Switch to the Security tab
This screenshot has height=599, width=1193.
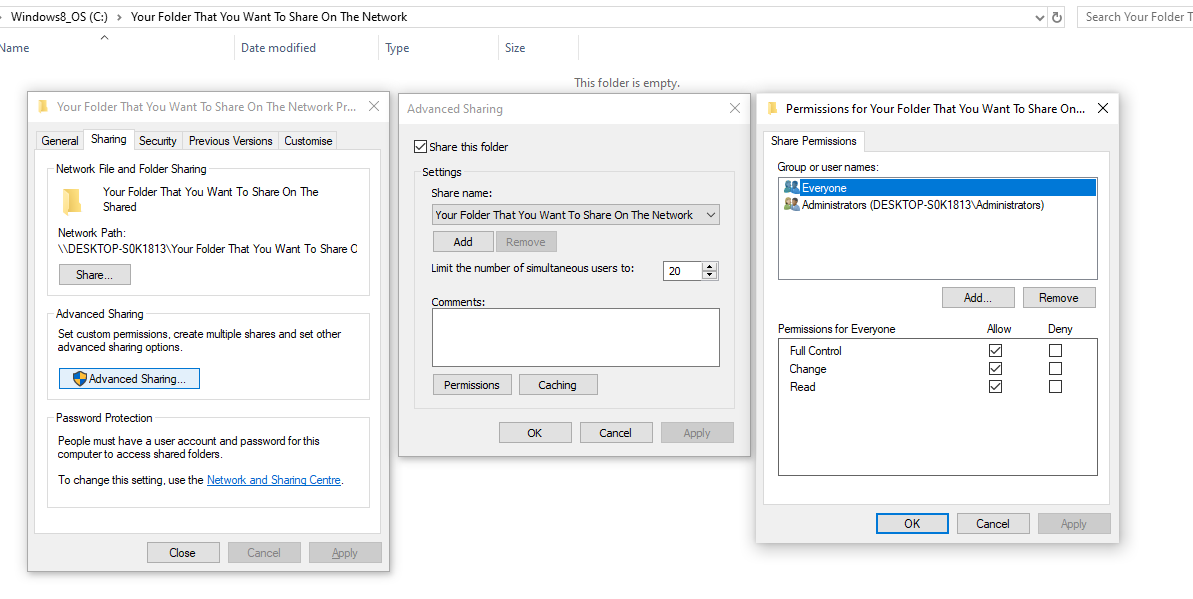[x=157, y=141]
